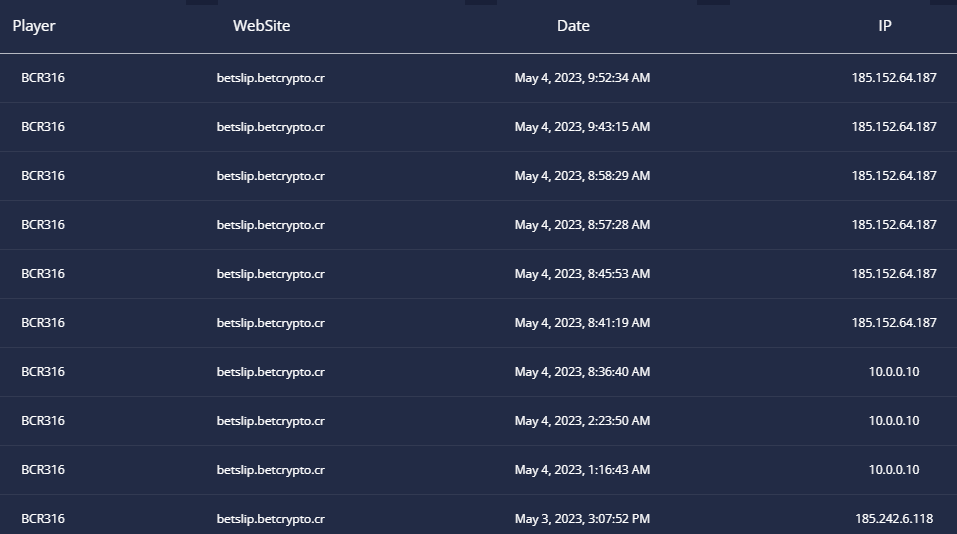Sort the table by Date header
957x534 pixels.
click(573, 26)
